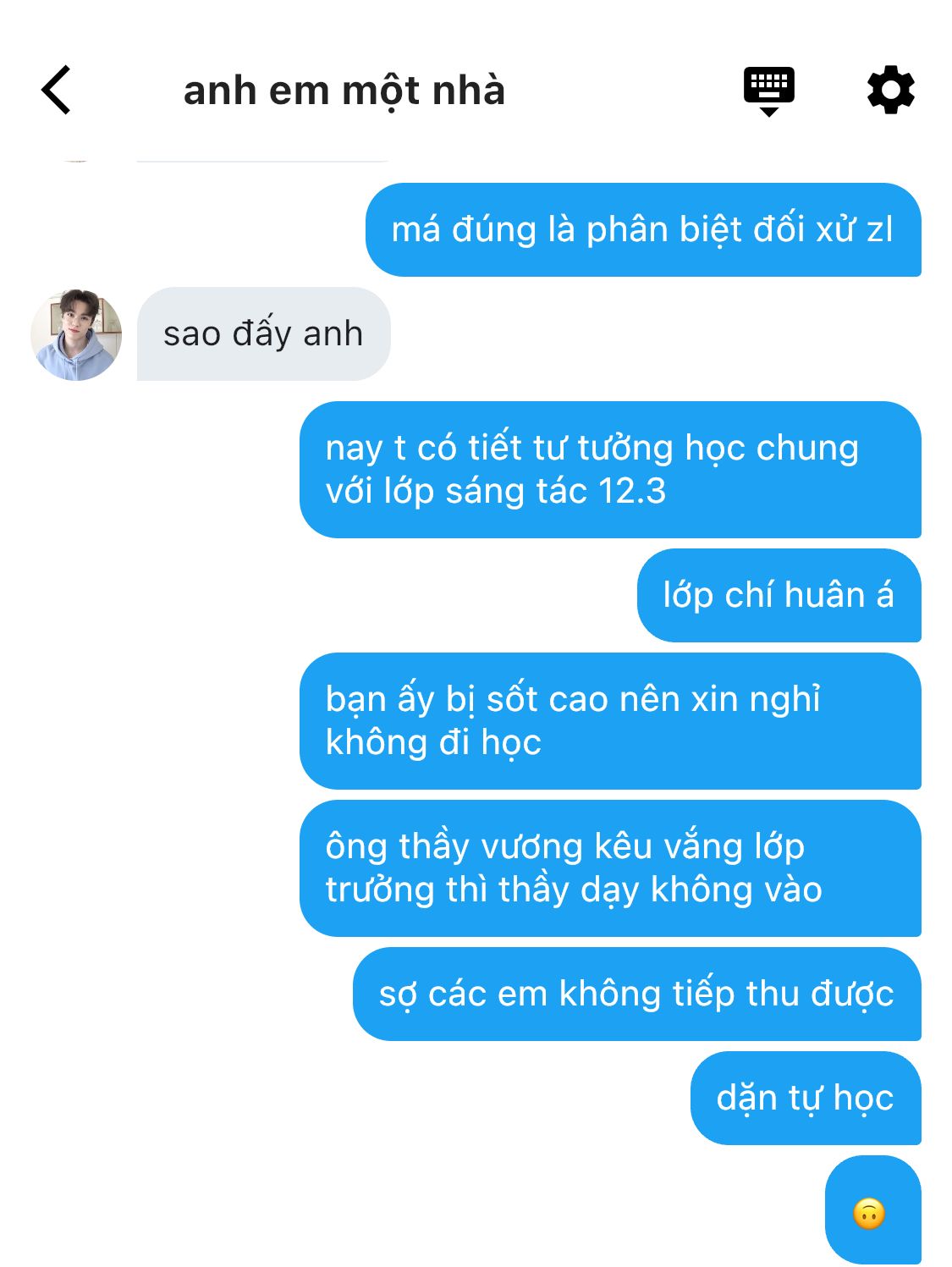Tap 'không đi học' text in bubble
Viewport: 952px width, 1267px height.
click(433, 742)
